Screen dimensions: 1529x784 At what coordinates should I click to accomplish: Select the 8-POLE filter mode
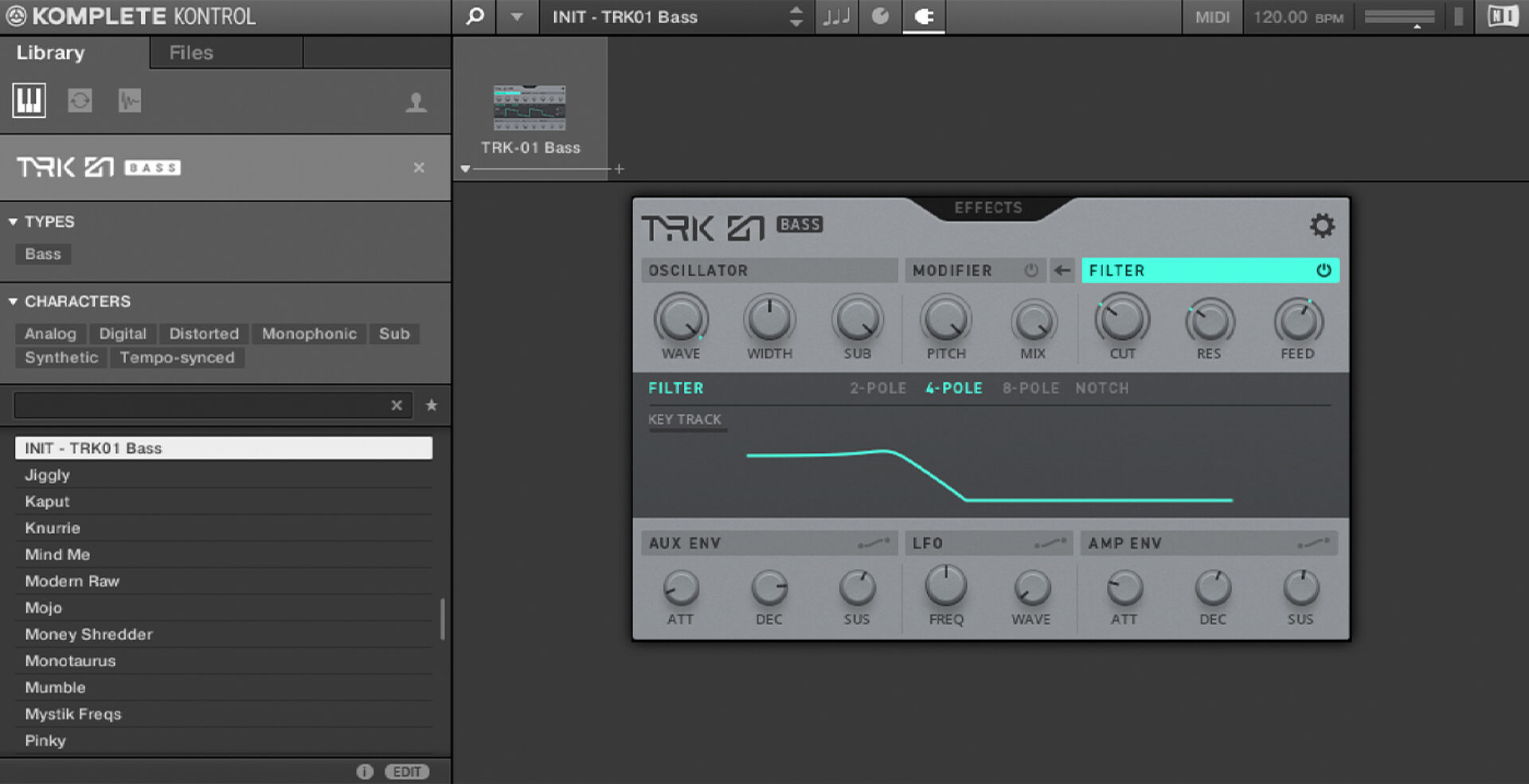point(1030,388)
